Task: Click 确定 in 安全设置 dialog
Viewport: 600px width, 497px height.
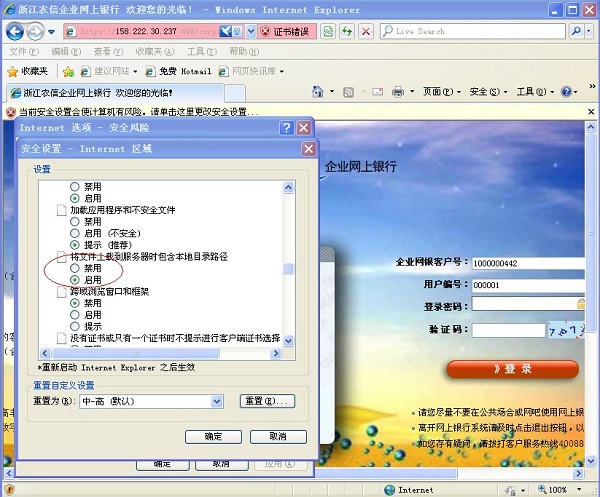Action: (213, 437)
